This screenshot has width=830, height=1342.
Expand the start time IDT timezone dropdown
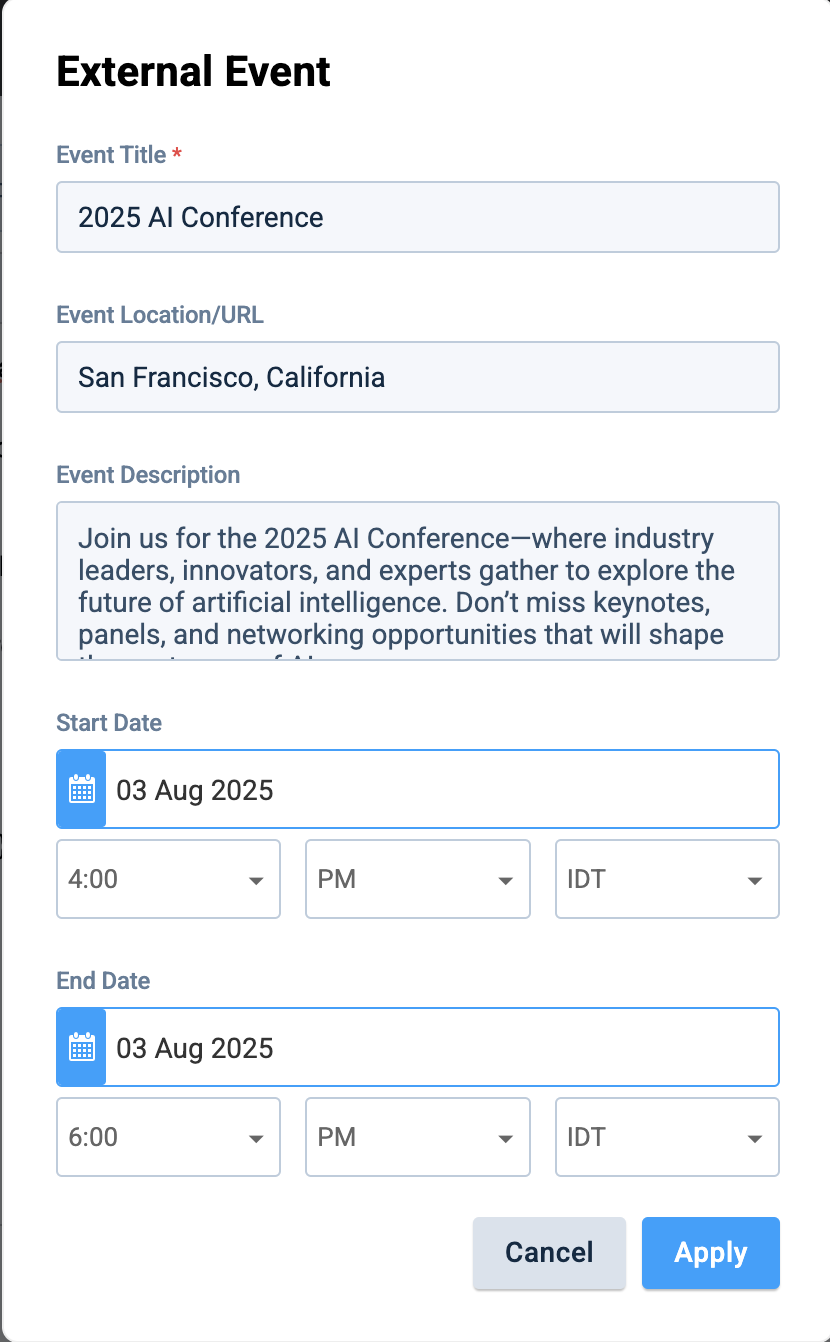(667, 879)
